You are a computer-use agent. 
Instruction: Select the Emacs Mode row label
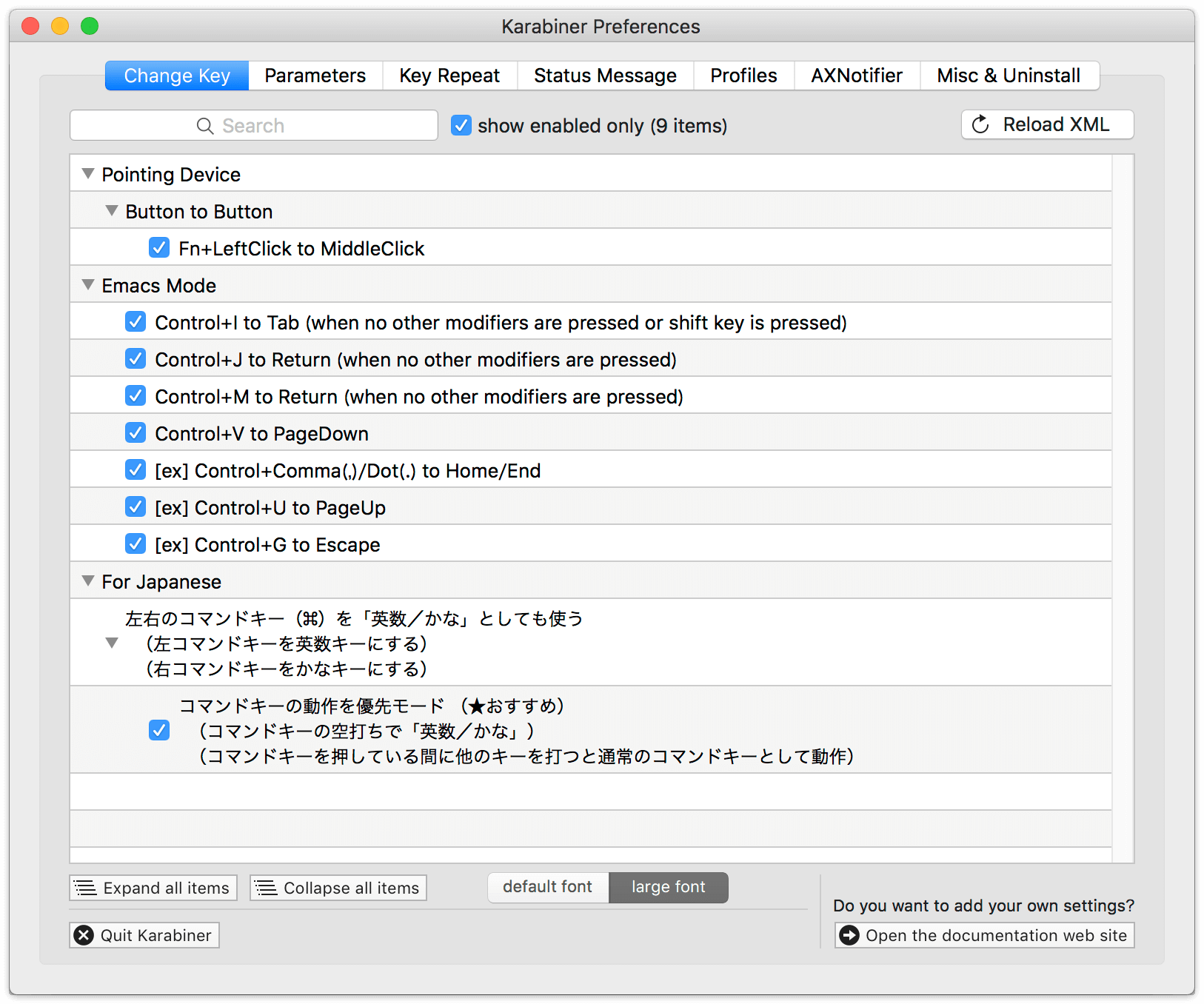(x=159, y=286)
